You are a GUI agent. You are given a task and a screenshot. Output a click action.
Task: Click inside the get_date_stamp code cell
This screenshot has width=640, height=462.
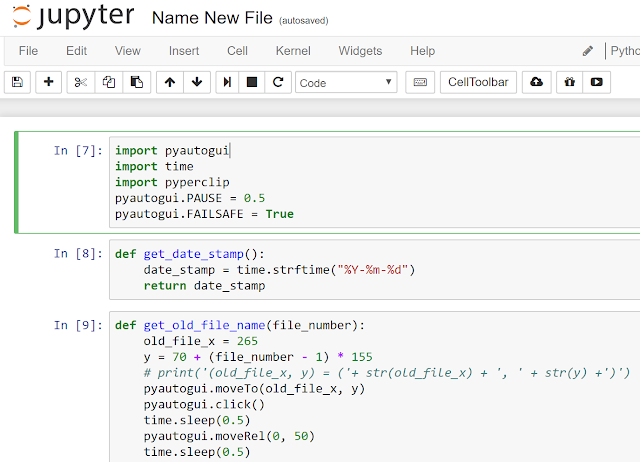[x=374, y=270]
